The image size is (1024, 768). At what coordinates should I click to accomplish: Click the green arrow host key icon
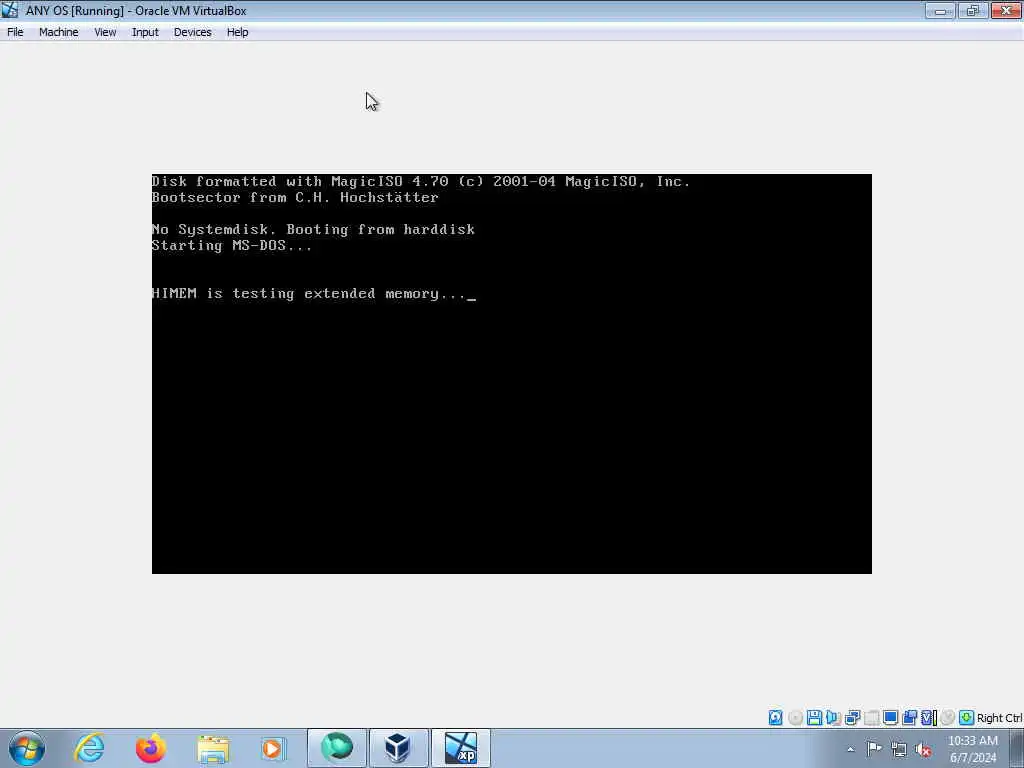[x=967, y=718]
